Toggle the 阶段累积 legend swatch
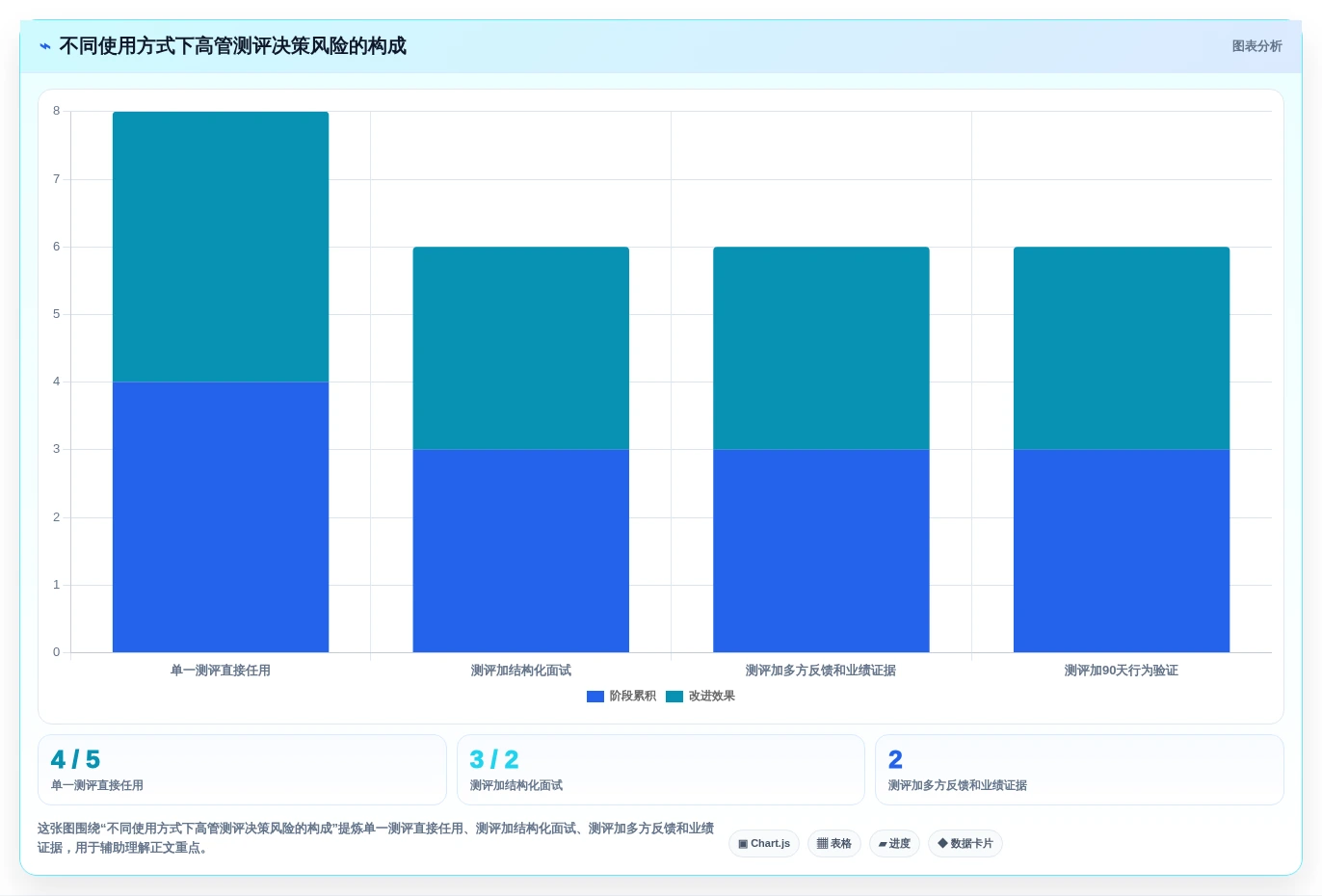Screen dimensions: 1322x896 595,697
